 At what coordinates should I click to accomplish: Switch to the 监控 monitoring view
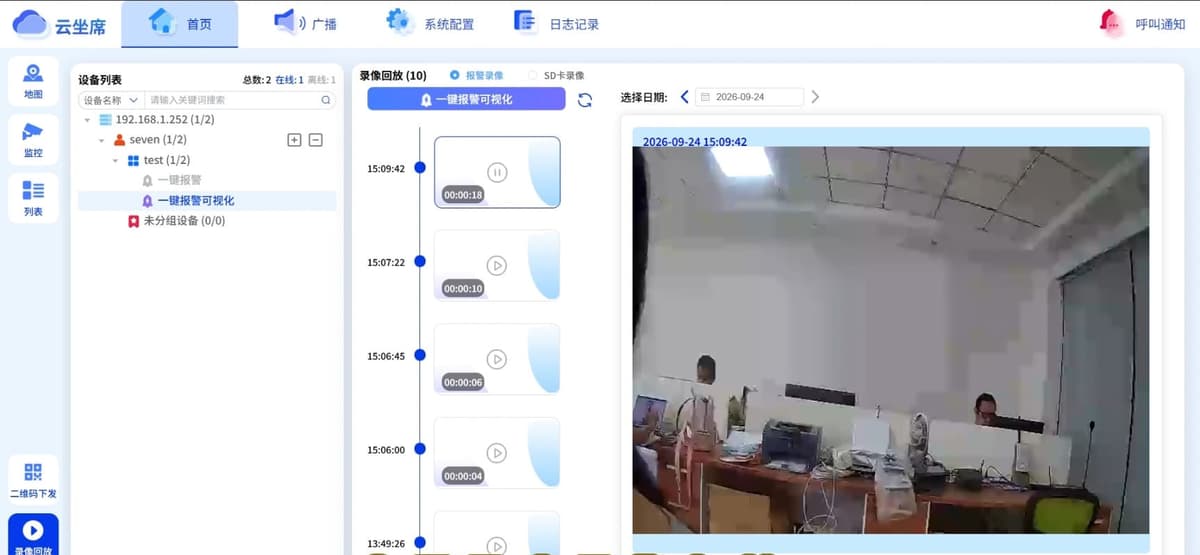click(x=33, y=140)
